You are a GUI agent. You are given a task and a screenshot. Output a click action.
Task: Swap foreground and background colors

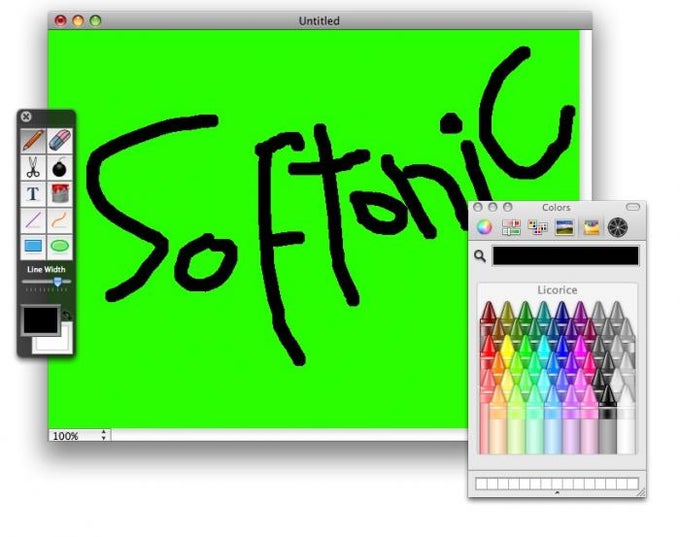[x=66, y=315]
